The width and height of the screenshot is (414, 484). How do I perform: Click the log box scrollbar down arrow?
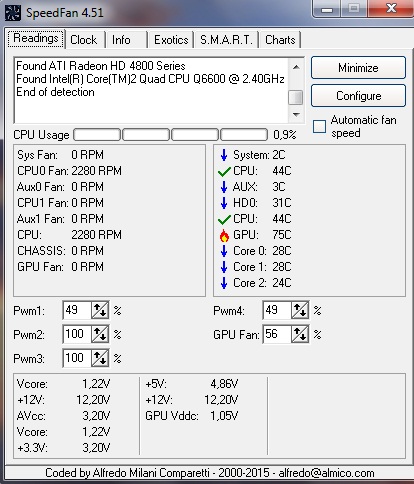[x=296, y=115]
